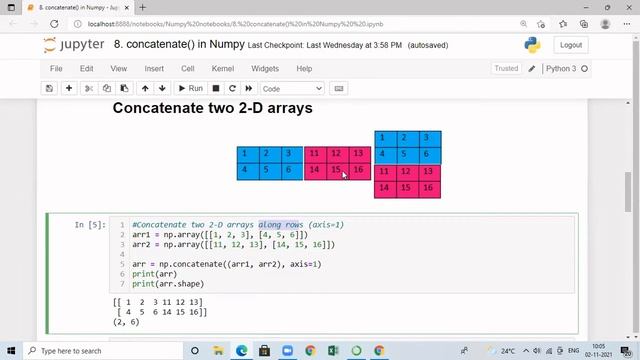Click the concatenated arrays diagram image
Viewport: 640px width, 360px height.
pyautogui.click(x=339, y=164)
